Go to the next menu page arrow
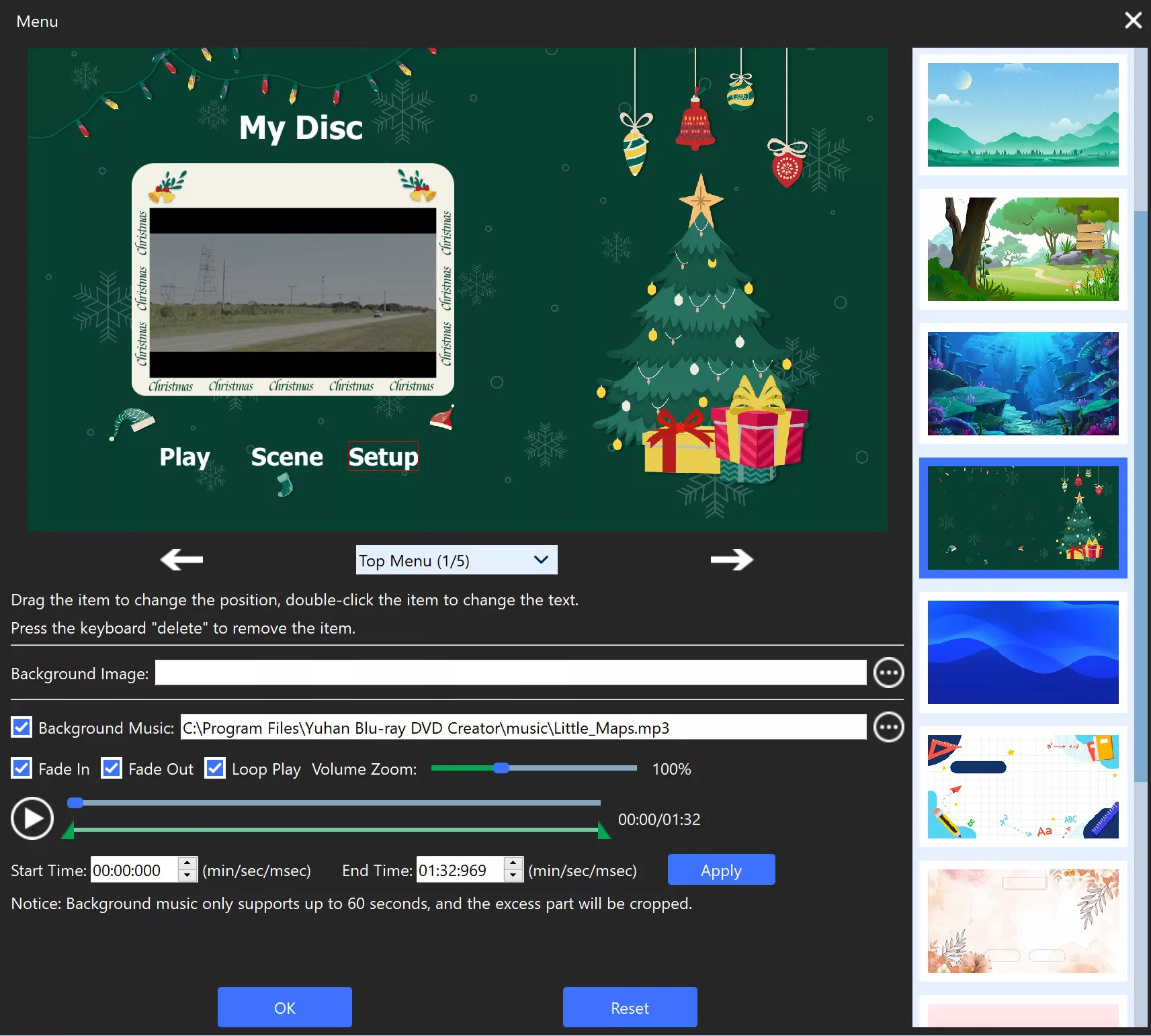Viewport: 1151px width, 1036px height. [732, 559]
